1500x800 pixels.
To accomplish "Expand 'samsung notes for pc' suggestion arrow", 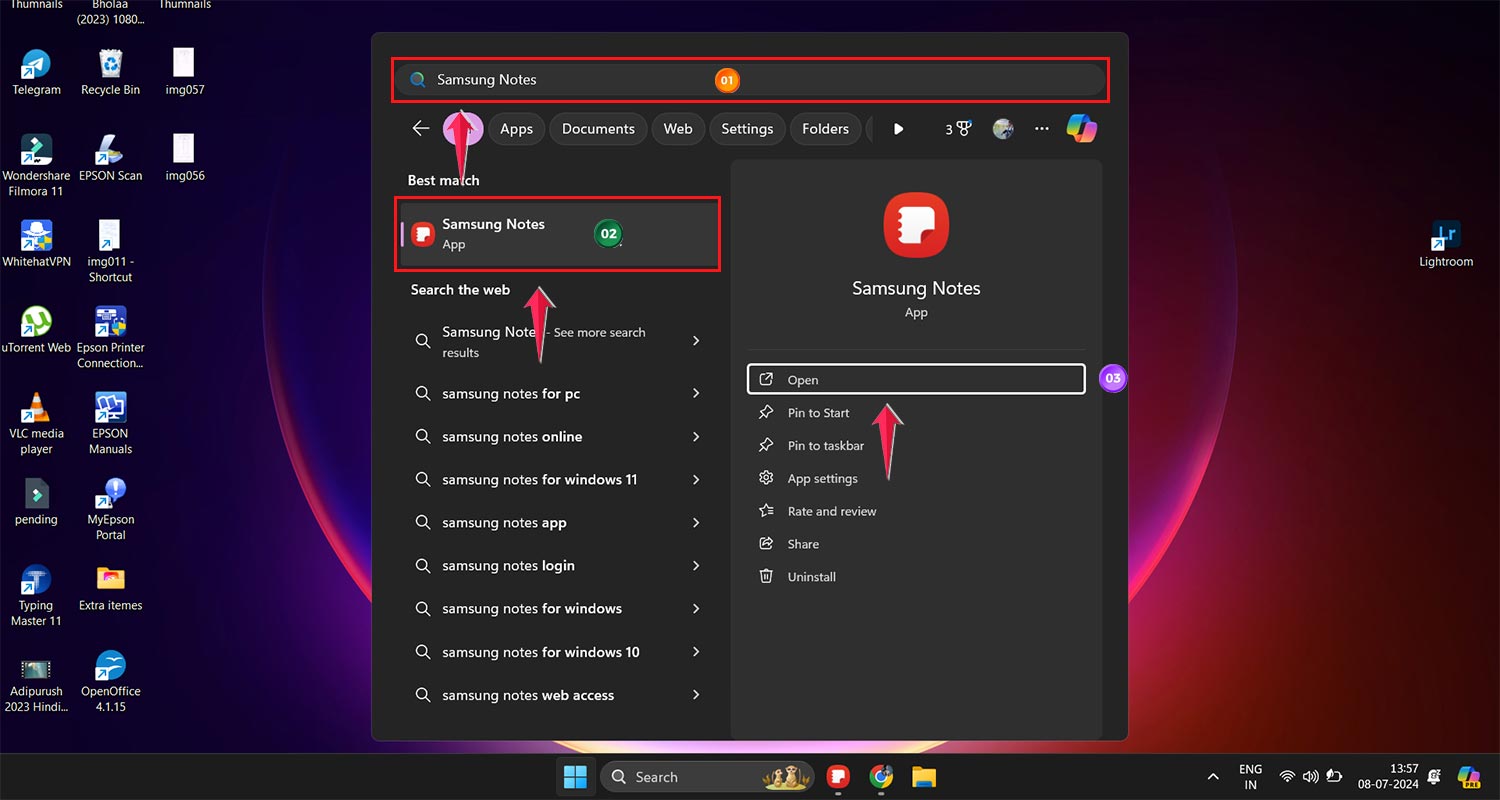I will pyautogui.click(x=696, y=394).
